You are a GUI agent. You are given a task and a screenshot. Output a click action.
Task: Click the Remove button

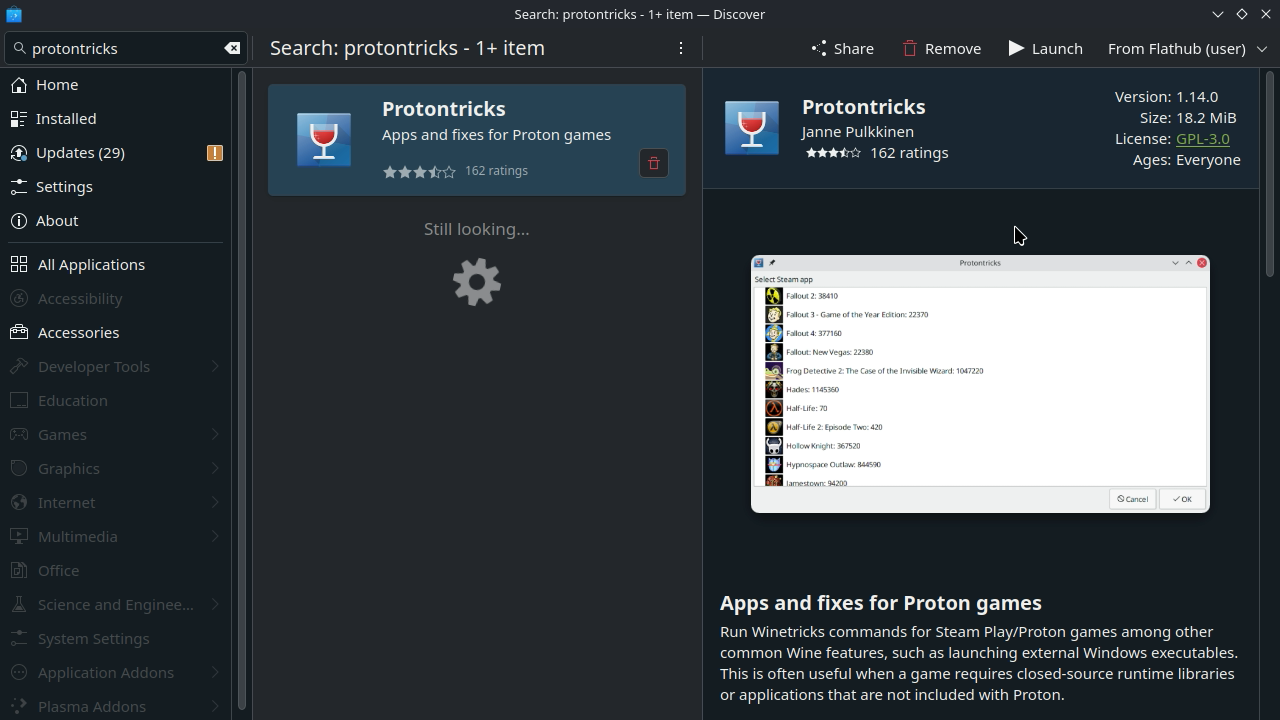pos(941,48)
